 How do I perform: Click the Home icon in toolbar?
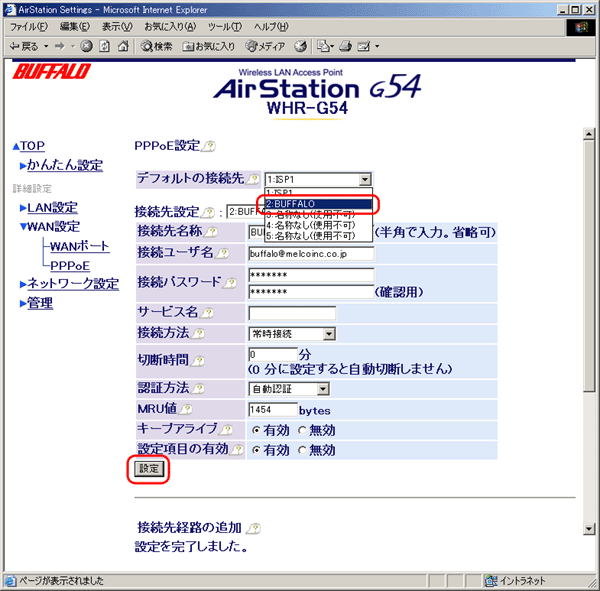point(123,46)
